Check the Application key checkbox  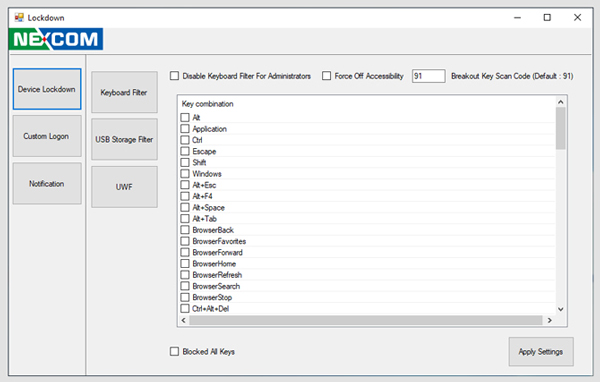pos(185,129)
